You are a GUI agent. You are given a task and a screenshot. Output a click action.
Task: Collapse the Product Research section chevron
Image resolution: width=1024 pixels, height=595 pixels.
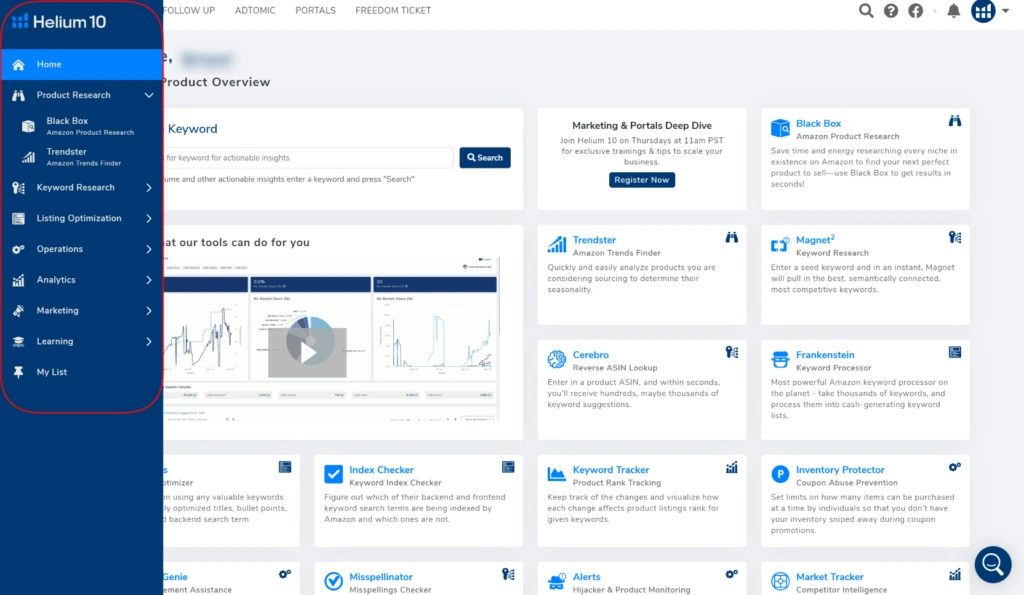pyautogui.click(x=149, y=95)
